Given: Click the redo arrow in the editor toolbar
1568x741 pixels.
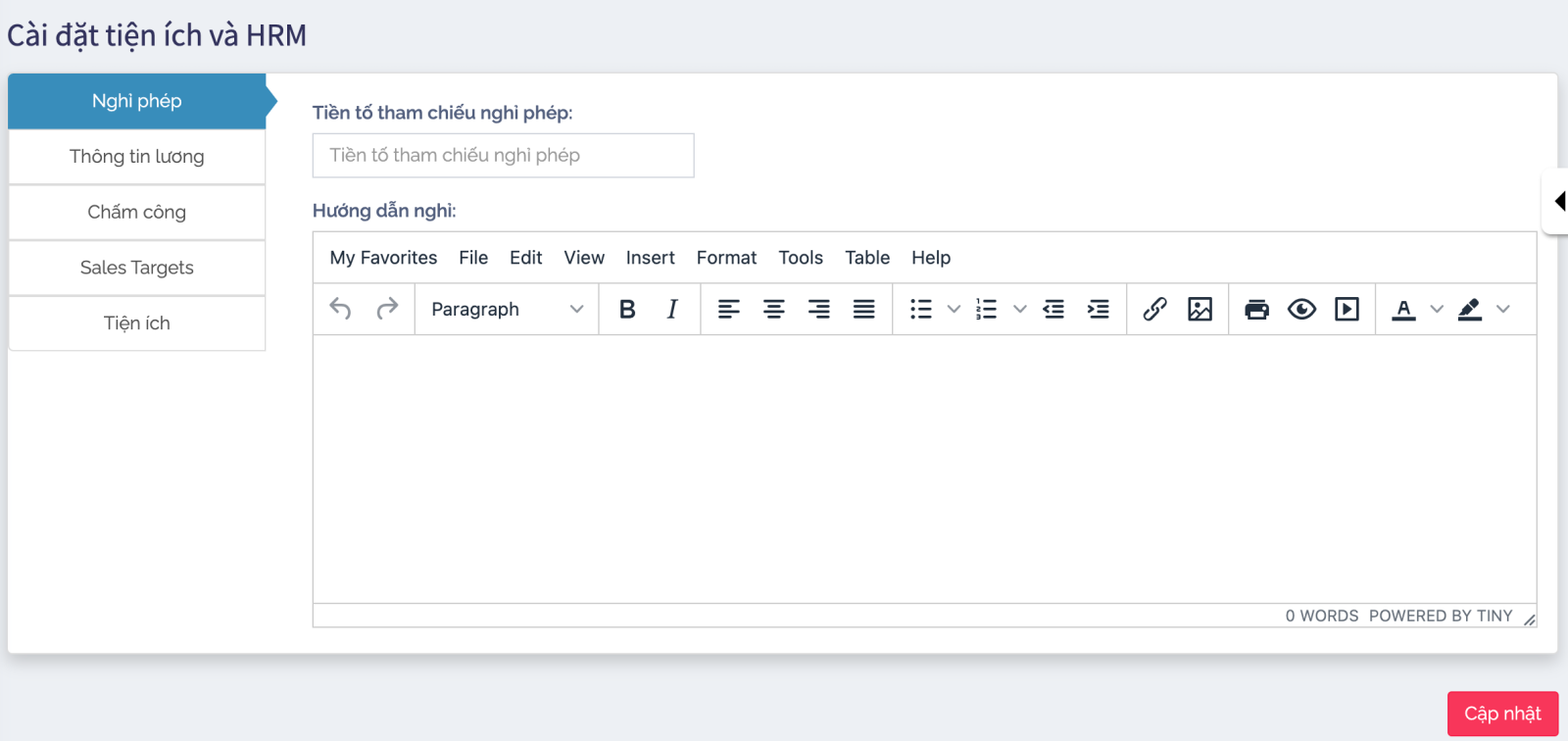Looking at the screenshot, I should point(387,309).
